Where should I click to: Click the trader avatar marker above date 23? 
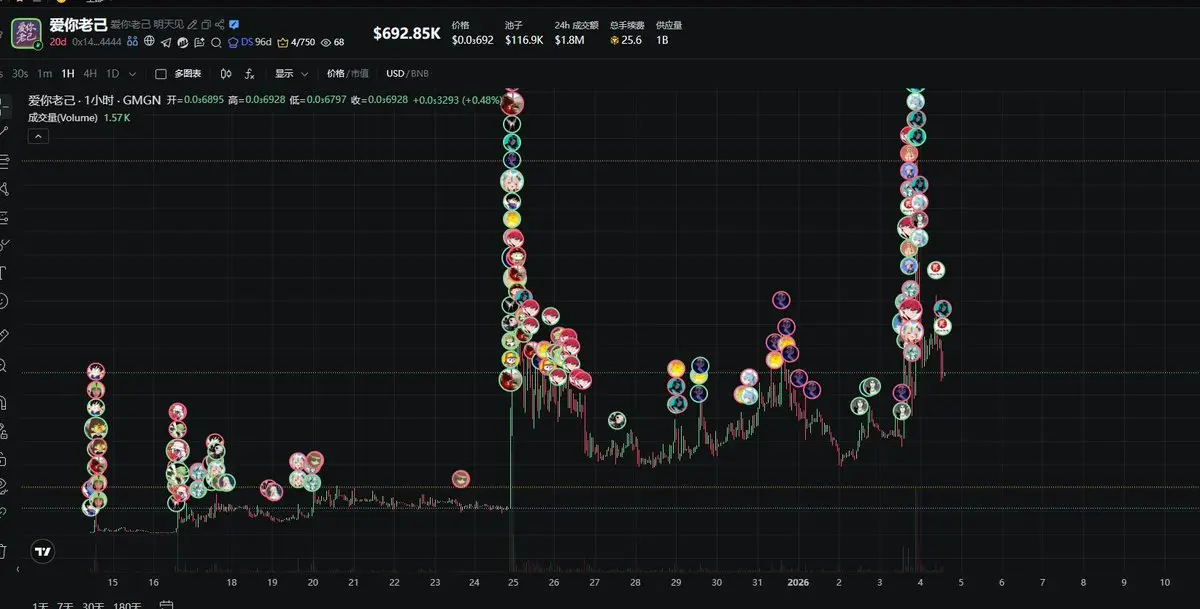tap(460, 479)
